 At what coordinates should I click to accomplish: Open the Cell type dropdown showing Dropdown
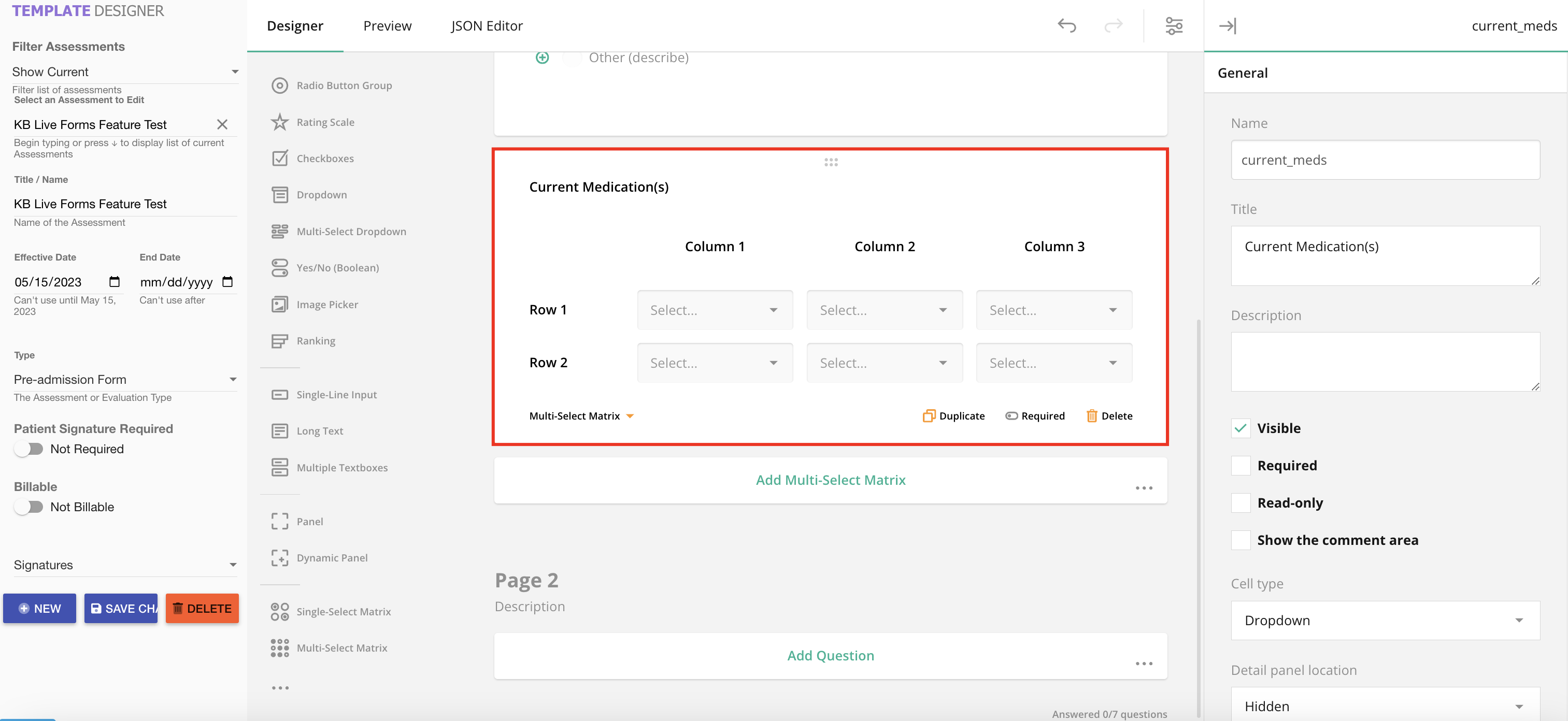coord(1385,620)
